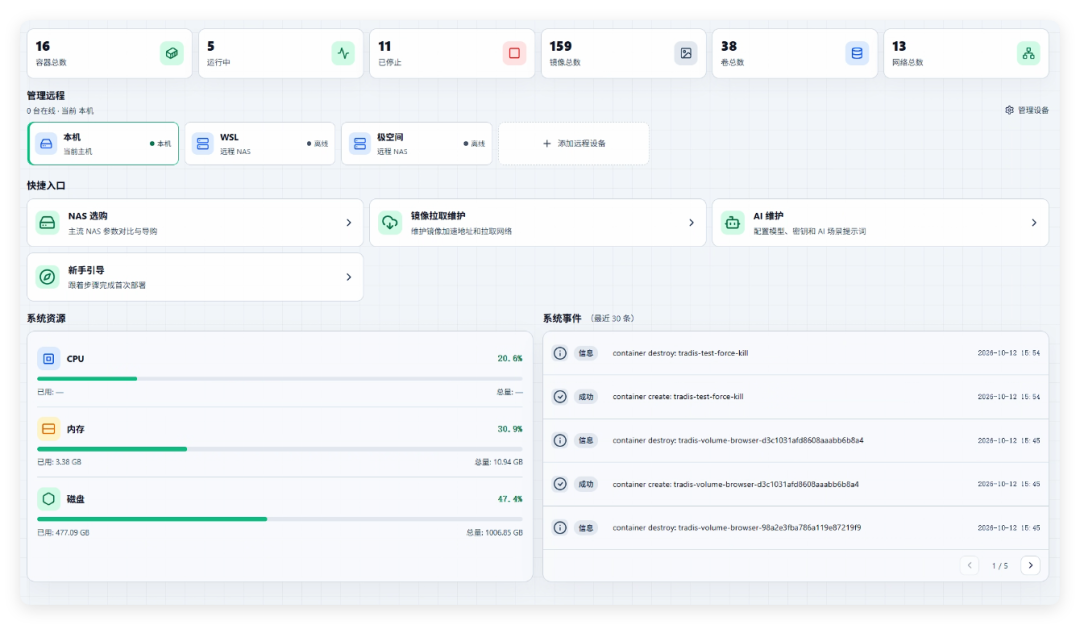Click the 新手引导 compass icon

(48, 277)
